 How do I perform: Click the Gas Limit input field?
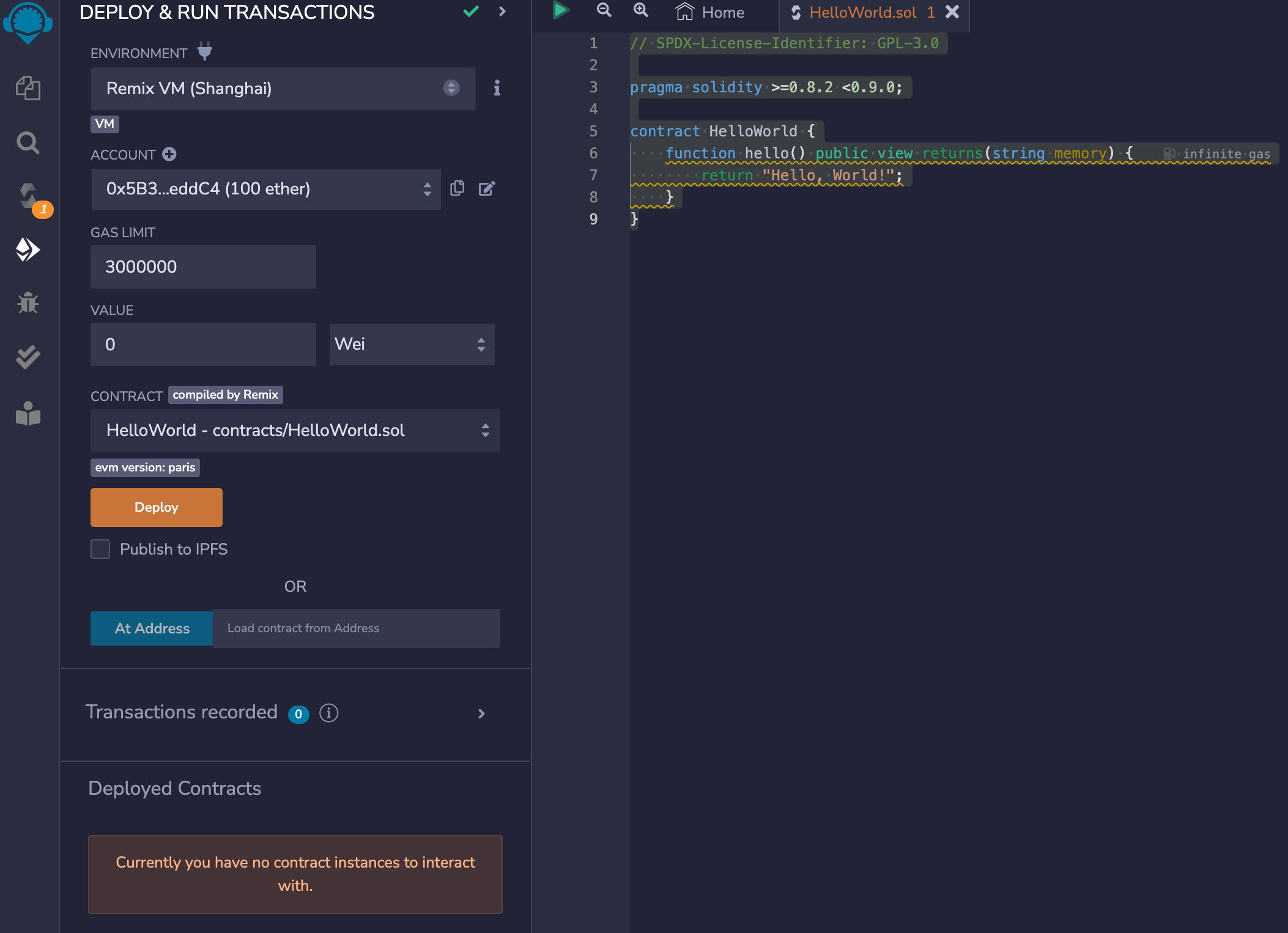pos(203,267)
